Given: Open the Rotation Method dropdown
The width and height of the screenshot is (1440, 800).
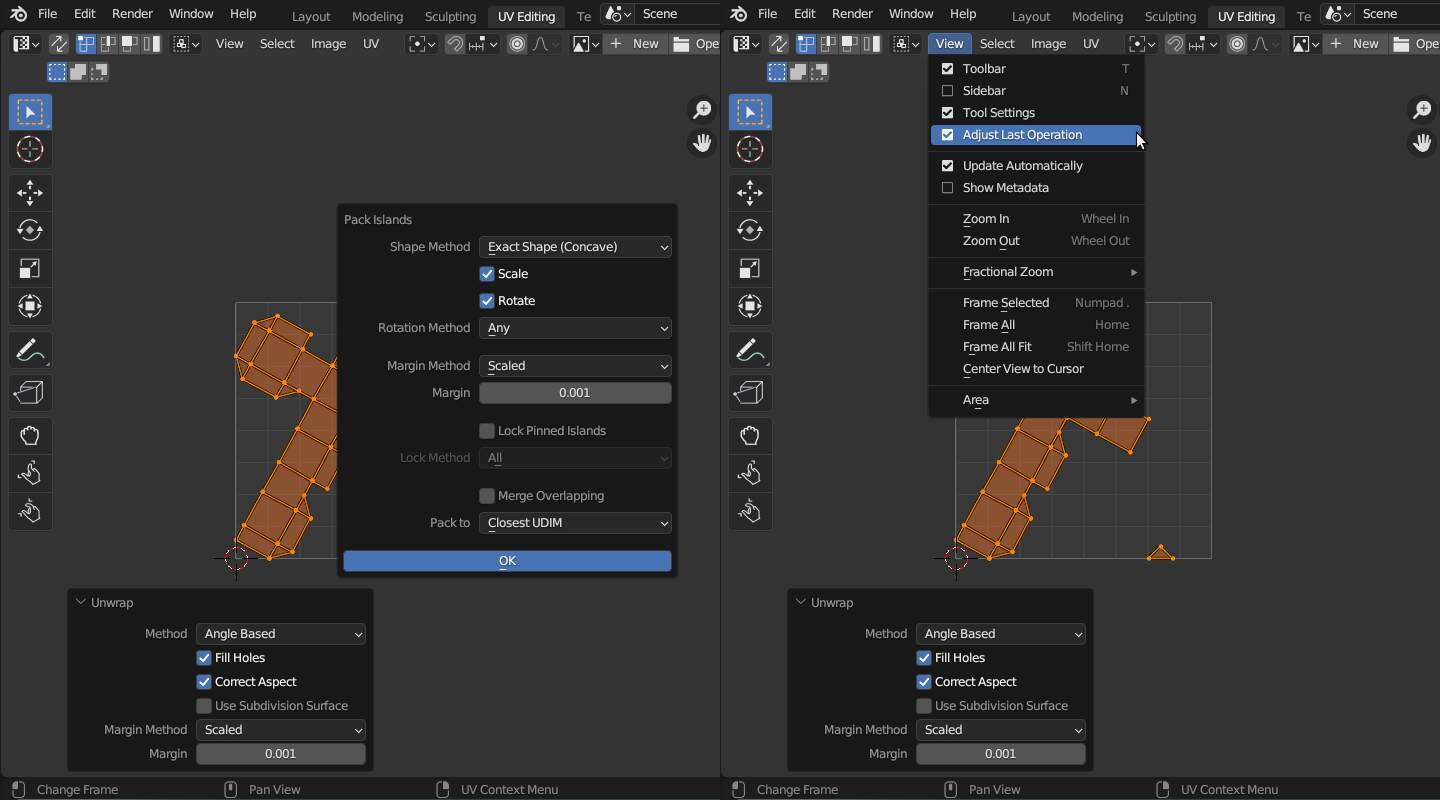Looking at the screenshot, I should [575, 328].
